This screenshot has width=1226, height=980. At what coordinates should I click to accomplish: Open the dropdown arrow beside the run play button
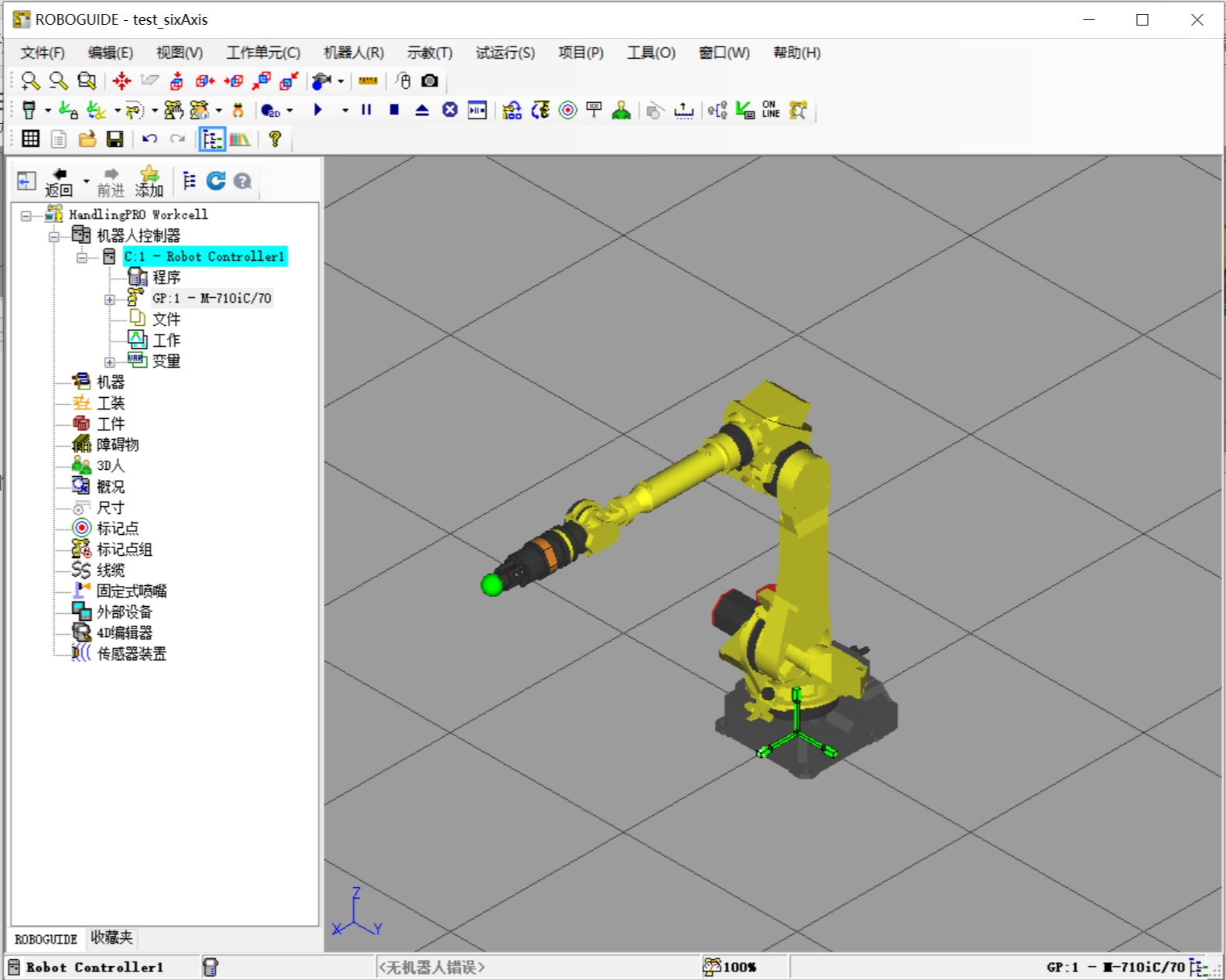[345, 111]
